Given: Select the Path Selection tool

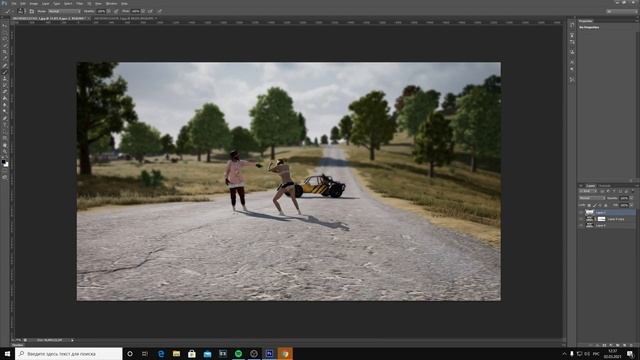Looking at the screenshot, I should click(x=5, y=131).
